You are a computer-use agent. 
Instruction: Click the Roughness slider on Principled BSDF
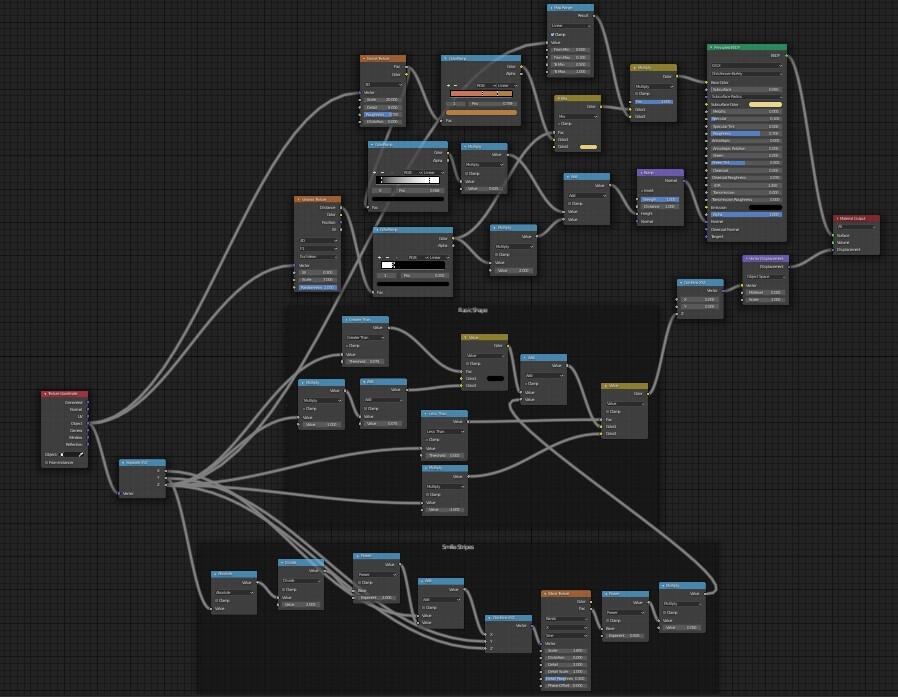[747, 133]
